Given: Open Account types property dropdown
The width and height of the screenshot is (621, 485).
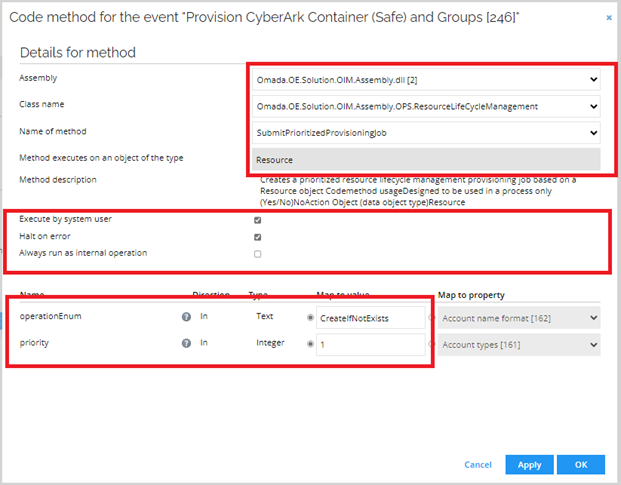Looking at the screenshot, I should pyautogui.click(x=519, y=344).
